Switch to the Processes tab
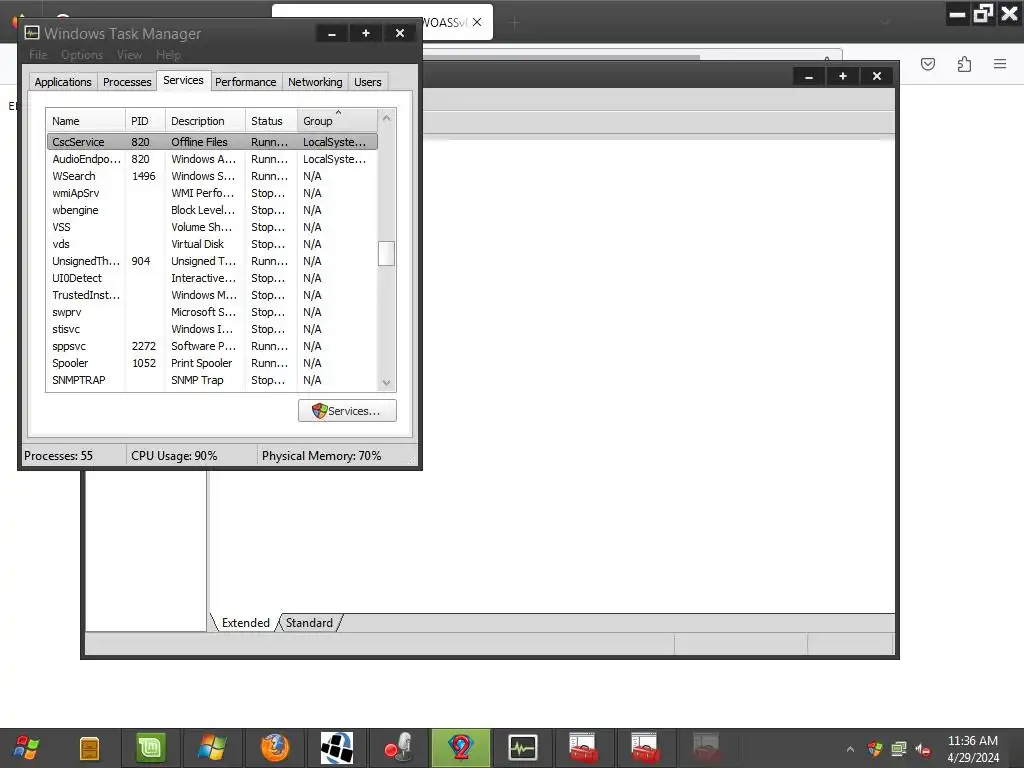The image size is (1024, 768). pyautogui.click(x=127, y=82)
